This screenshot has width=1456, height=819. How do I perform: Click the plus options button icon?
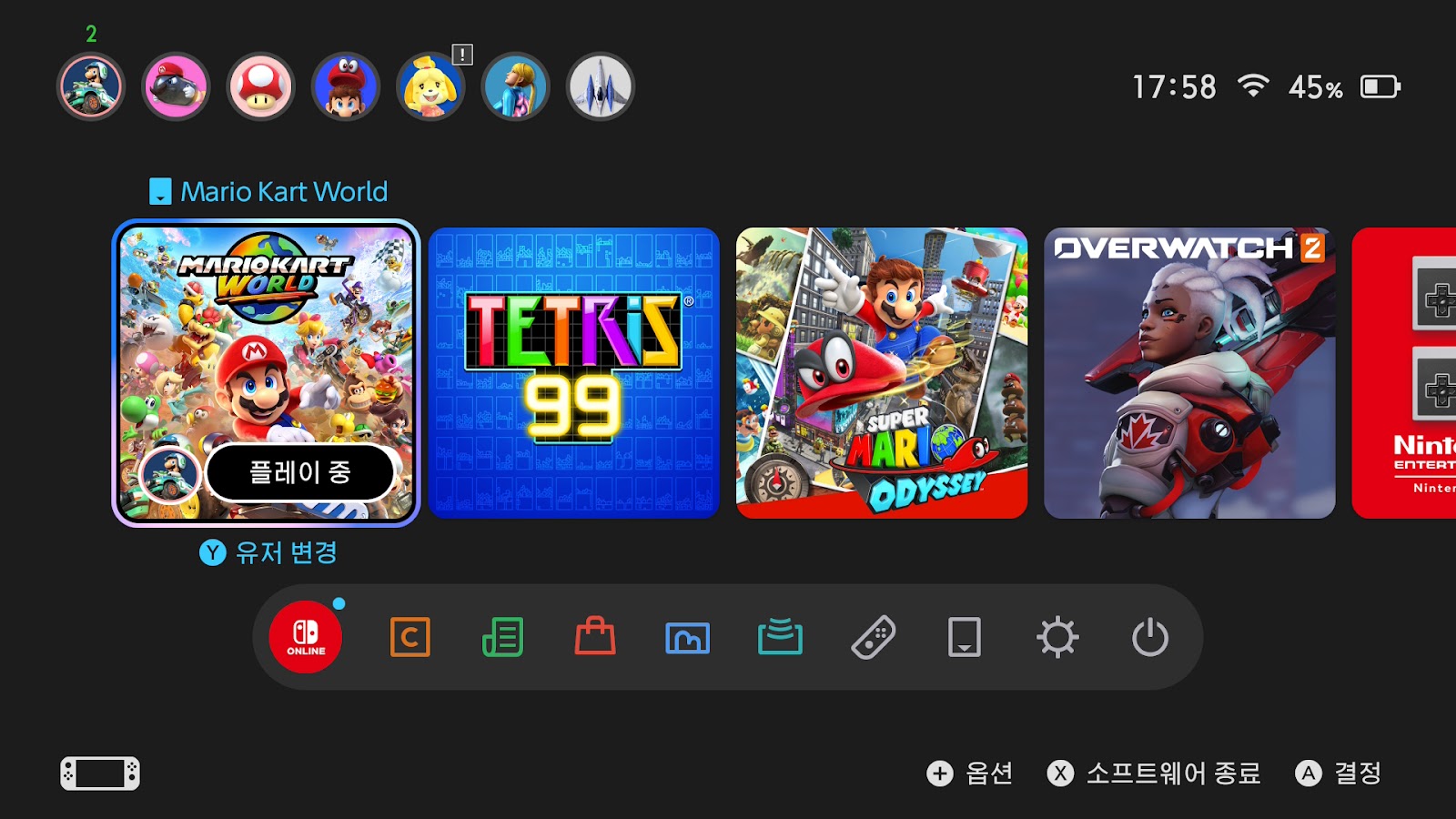click(x=940, y=773)
